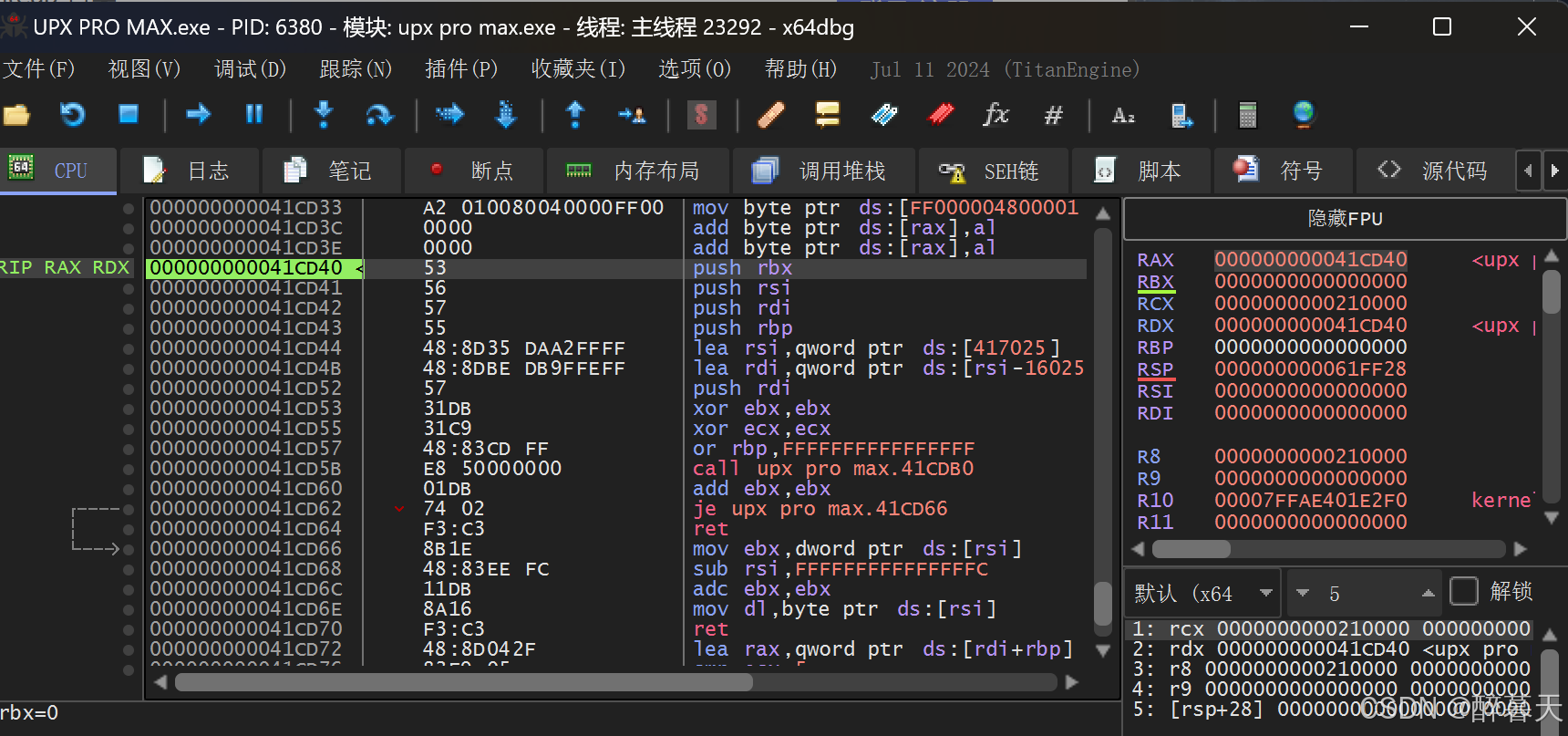Switch to the SEH链 tab
This screenshot has width=1568, height=736.
(993, 171)
